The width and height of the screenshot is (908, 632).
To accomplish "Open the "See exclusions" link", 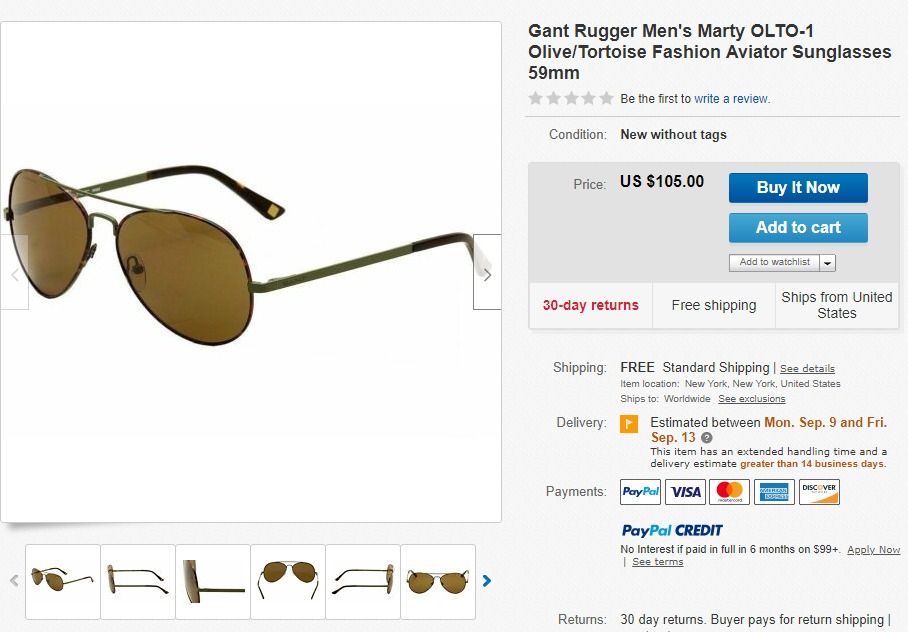I will (752, 399).
